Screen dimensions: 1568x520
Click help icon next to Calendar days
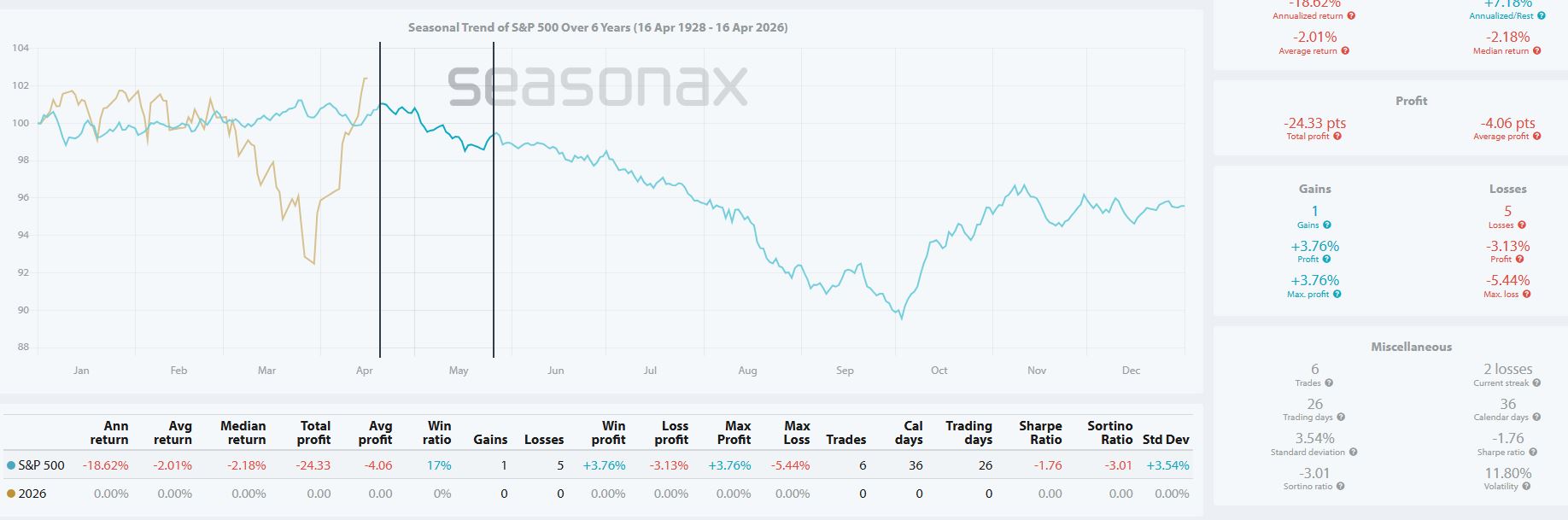point(1536,418)
